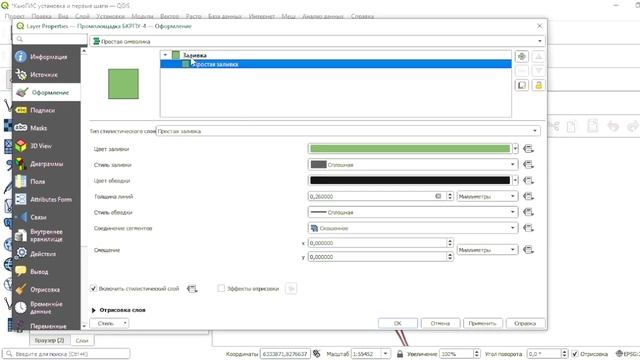The width and height of the screenshot is (640, 360).
Task: Open data-defined override for Соединение сегментов
Action: pos(529,228)
